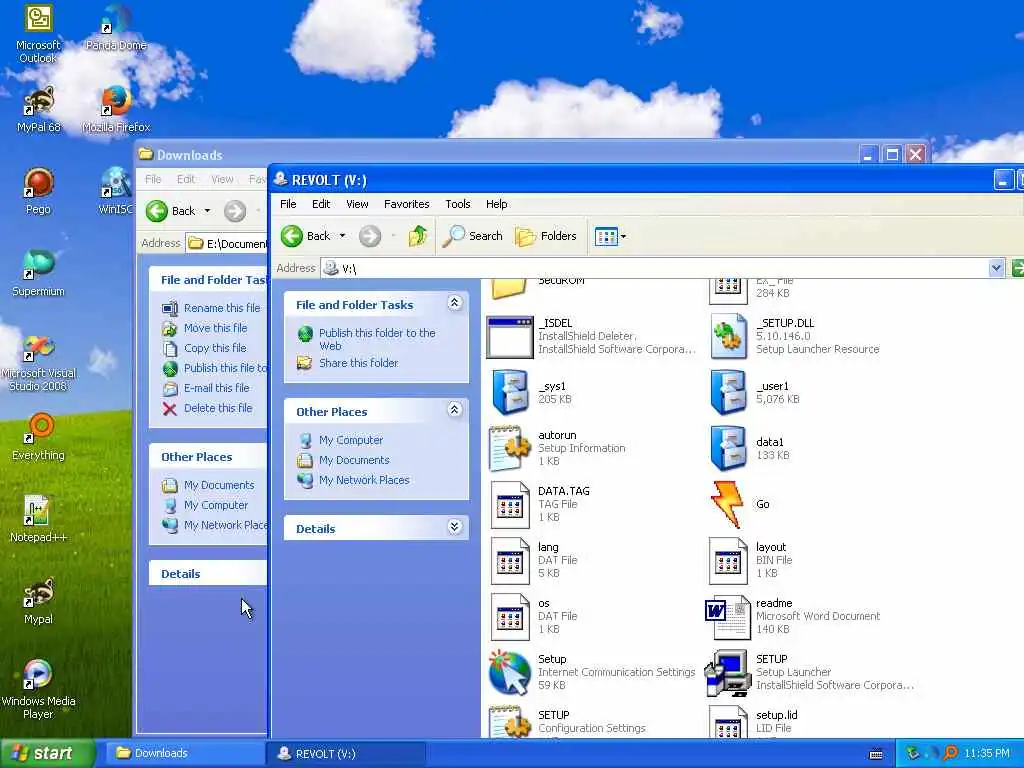This screenshot has height=768, width=1024.
Task: Click Move this file in Downloads window
Action: pyautogui.click(x=216, y=328)
